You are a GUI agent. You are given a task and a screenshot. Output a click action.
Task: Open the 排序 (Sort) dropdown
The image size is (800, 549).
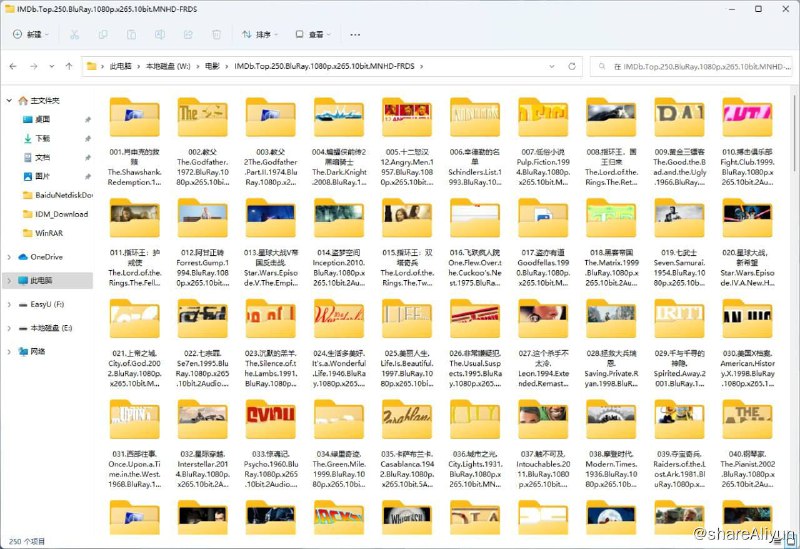click(262, 34)
